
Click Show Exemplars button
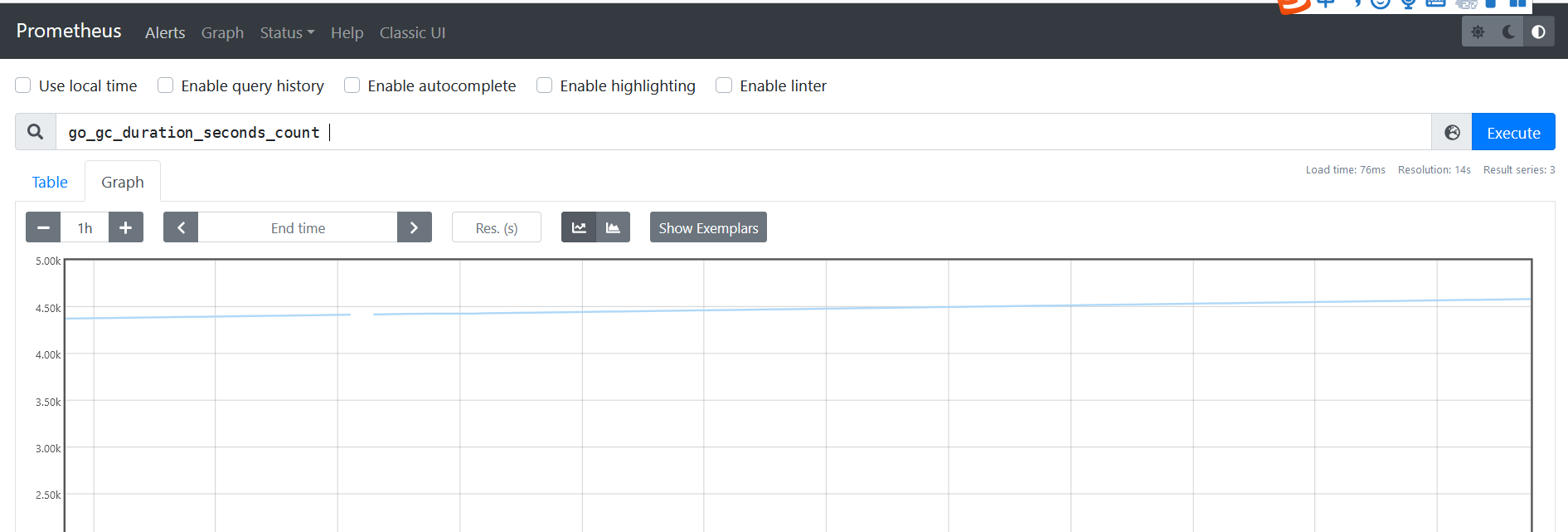pos(708,227)
